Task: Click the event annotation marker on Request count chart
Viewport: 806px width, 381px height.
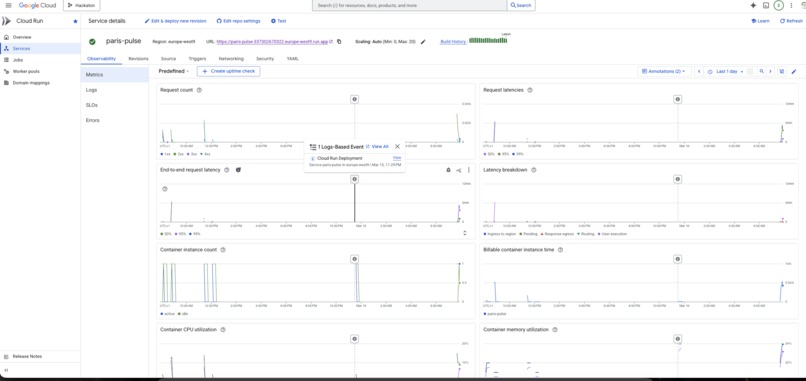Action: pos(354,99)
